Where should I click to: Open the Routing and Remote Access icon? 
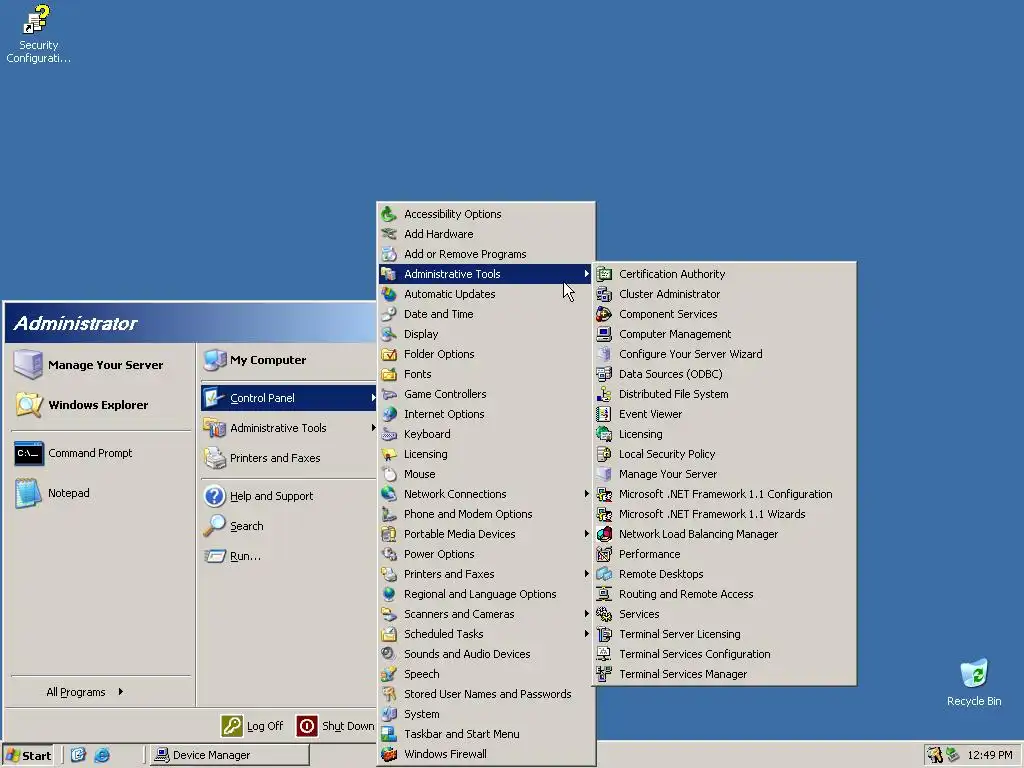click(x=604, y=594)
